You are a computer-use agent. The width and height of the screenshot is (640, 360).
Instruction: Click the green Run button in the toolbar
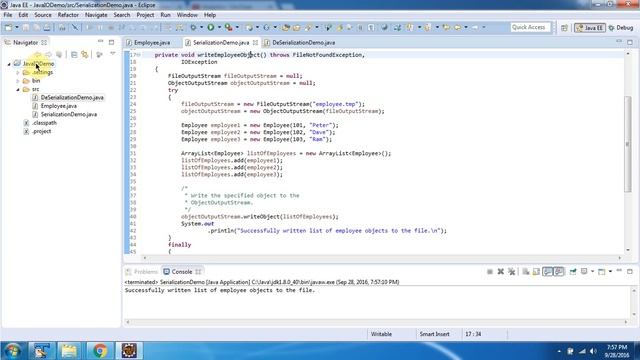click(211, 27)
